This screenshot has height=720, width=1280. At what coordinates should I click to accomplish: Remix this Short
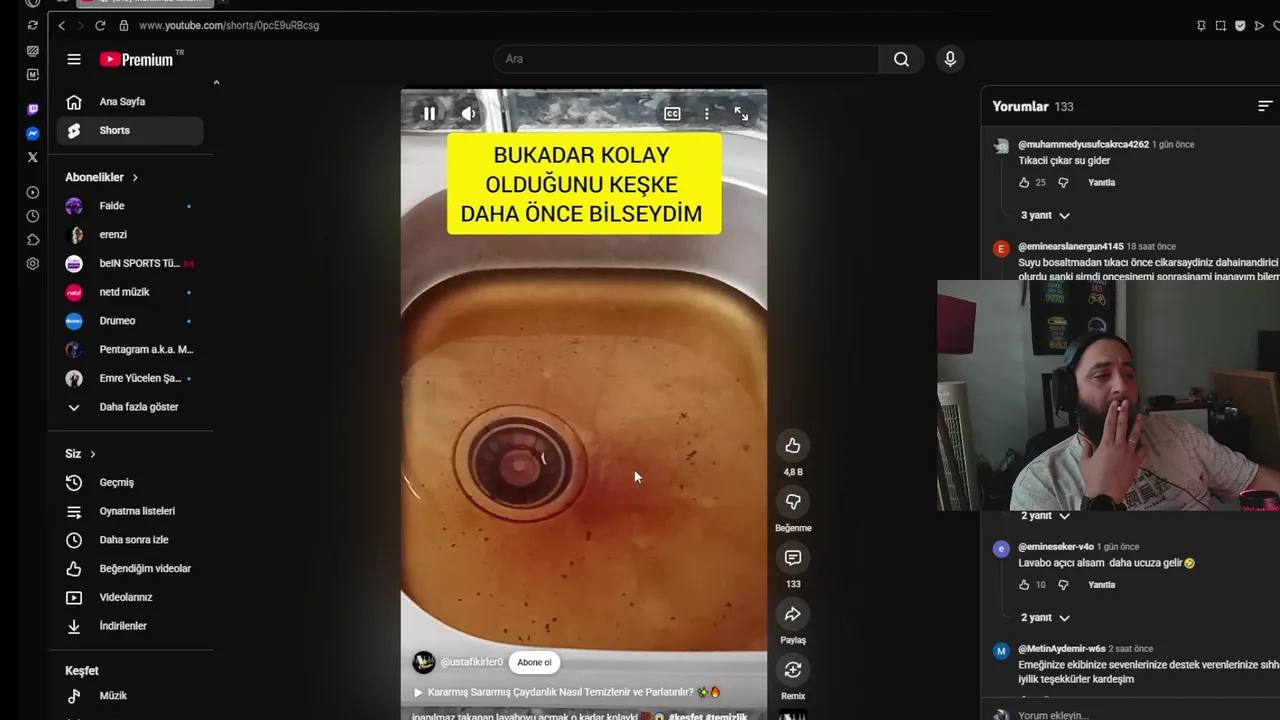793,670
